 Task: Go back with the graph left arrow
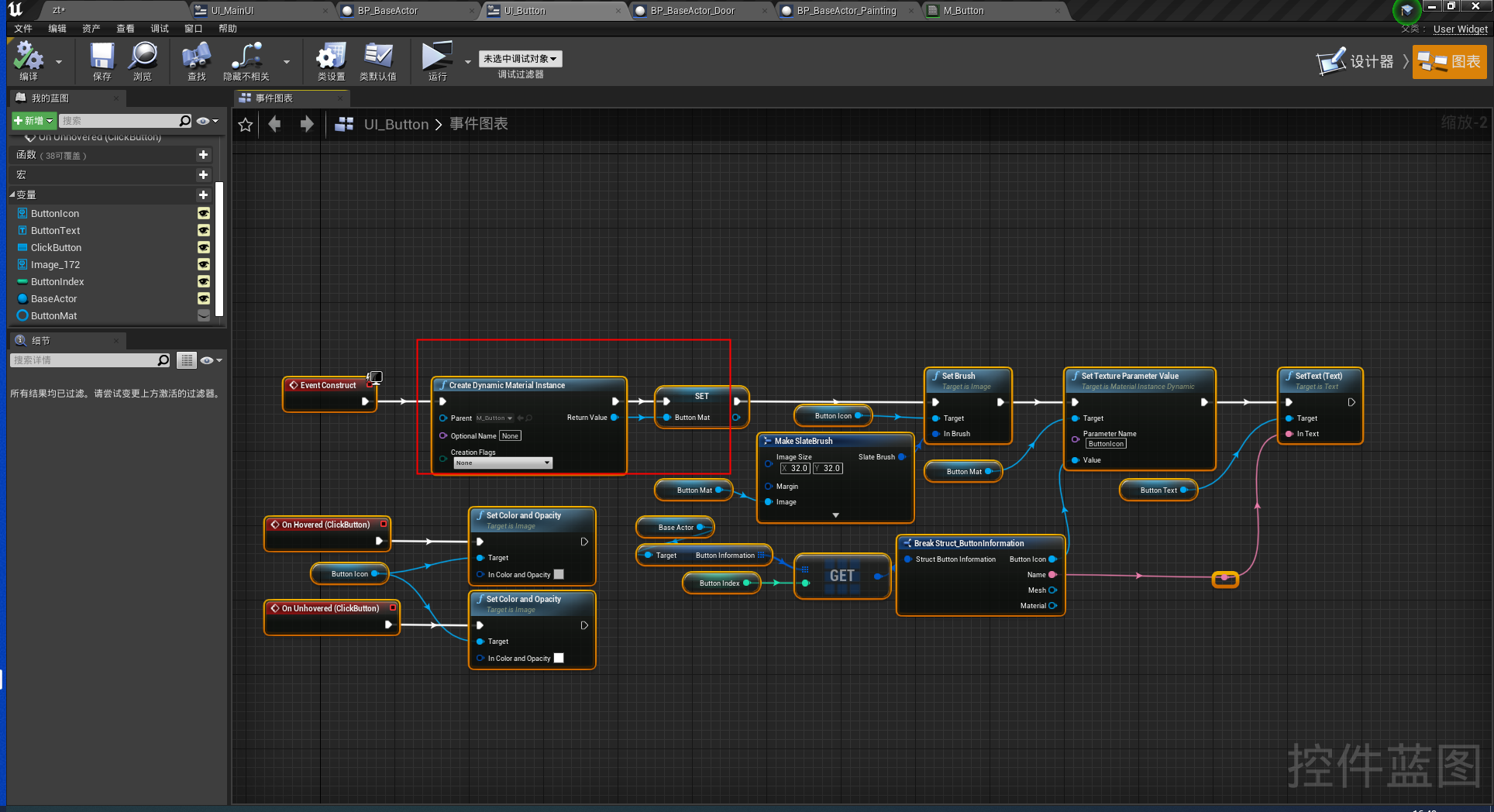coord(274,124)
